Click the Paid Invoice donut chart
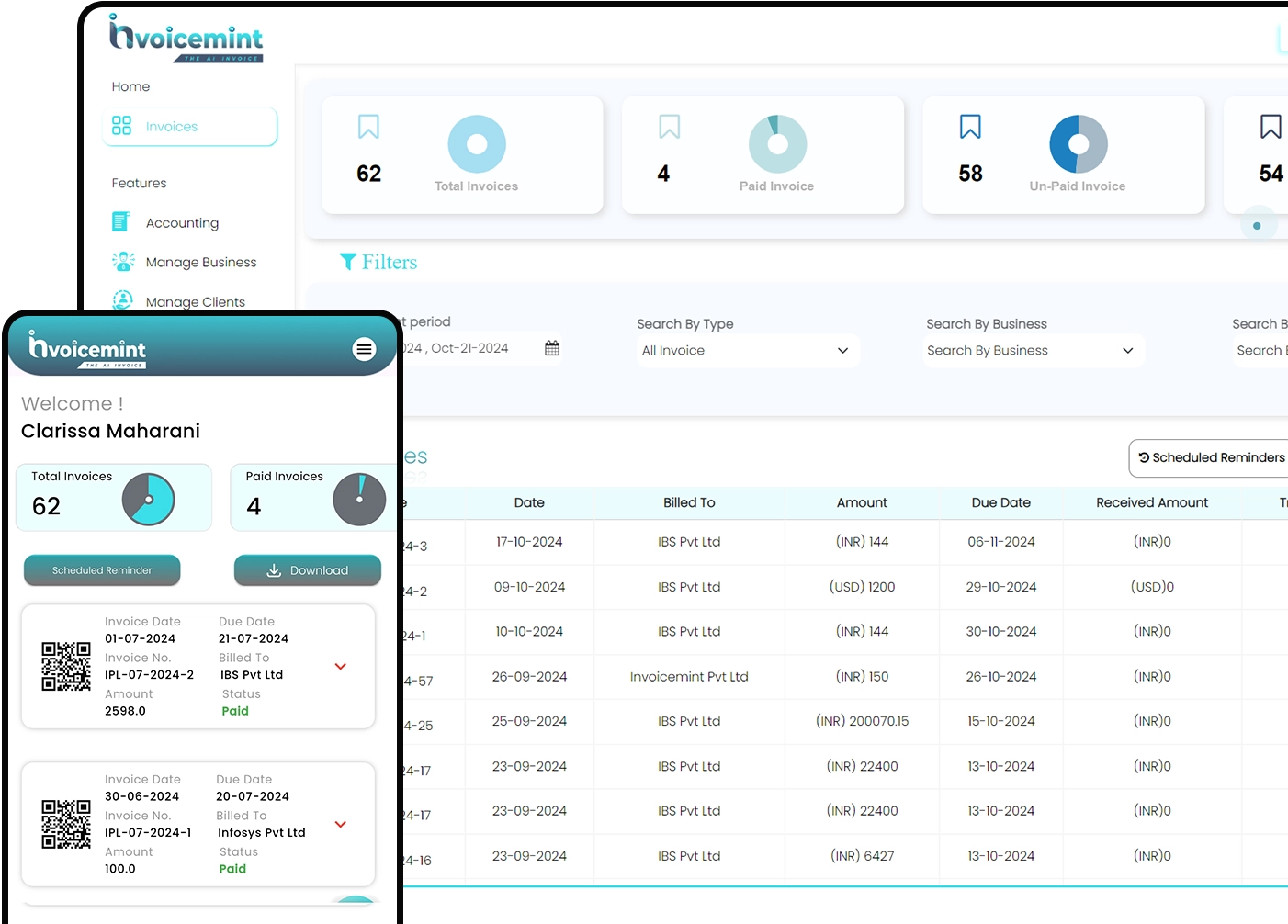1288x924 pixels. click(777, 144)
